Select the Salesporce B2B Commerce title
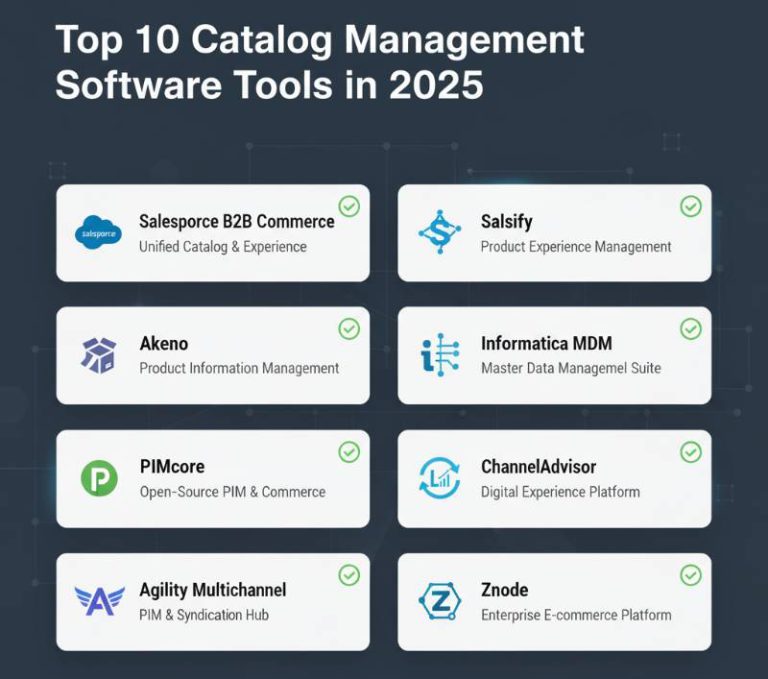 237,221
